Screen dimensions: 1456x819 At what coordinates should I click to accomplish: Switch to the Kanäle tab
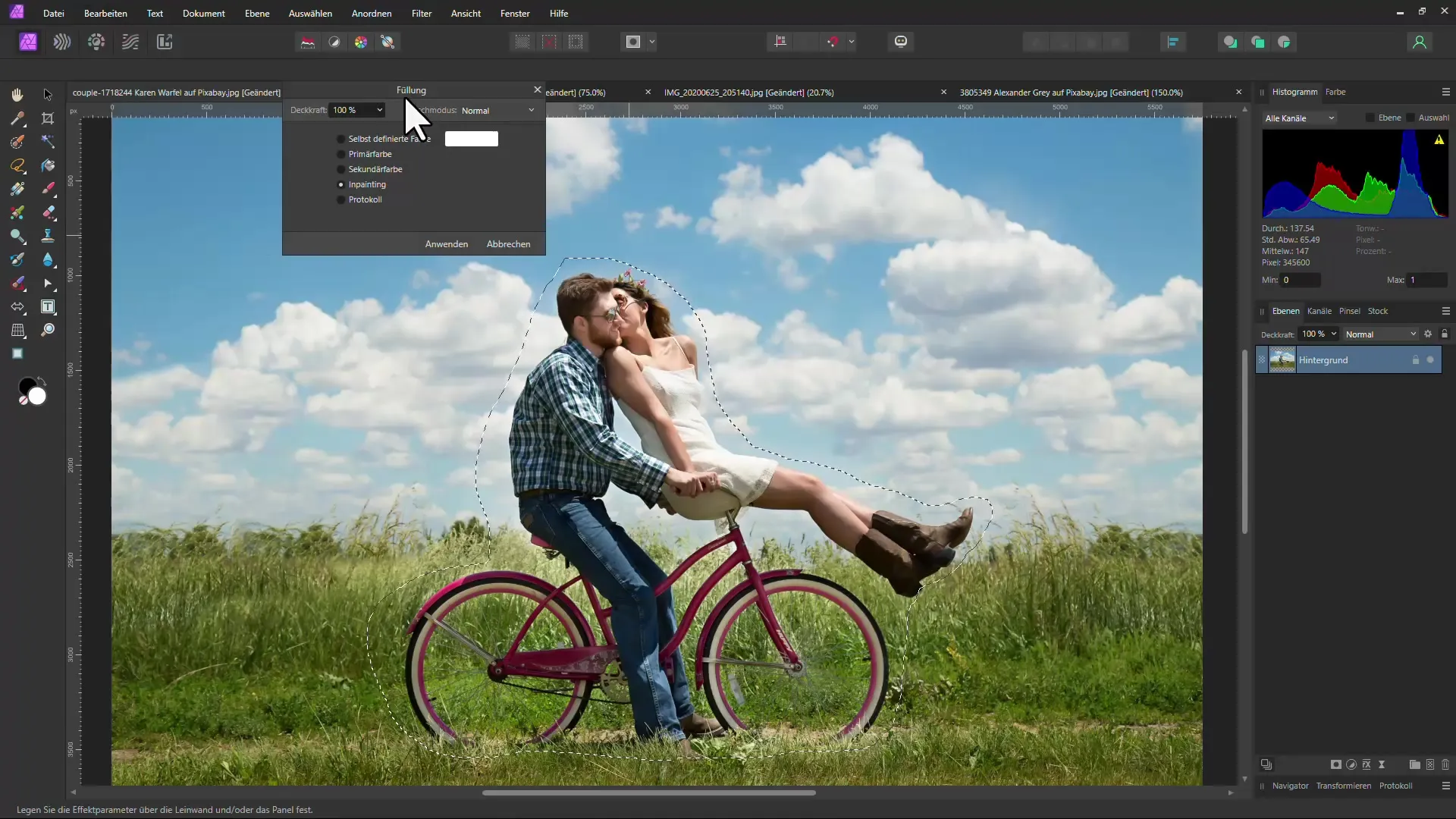[x=1319, y=311]
